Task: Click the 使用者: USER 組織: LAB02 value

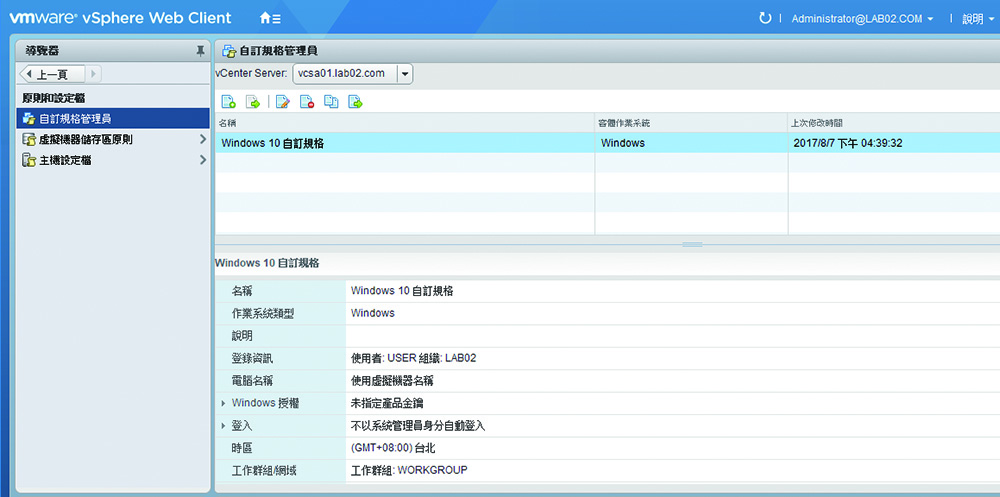Action: pyautogui.click(x=413, y=359)
